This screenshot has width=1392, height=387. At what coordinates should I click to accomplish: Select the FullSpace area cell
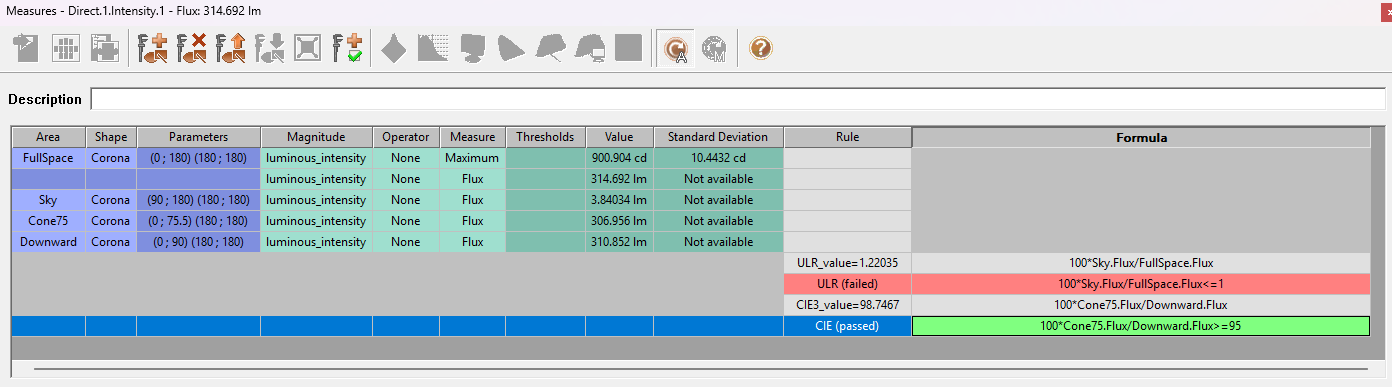coord(48,158)
